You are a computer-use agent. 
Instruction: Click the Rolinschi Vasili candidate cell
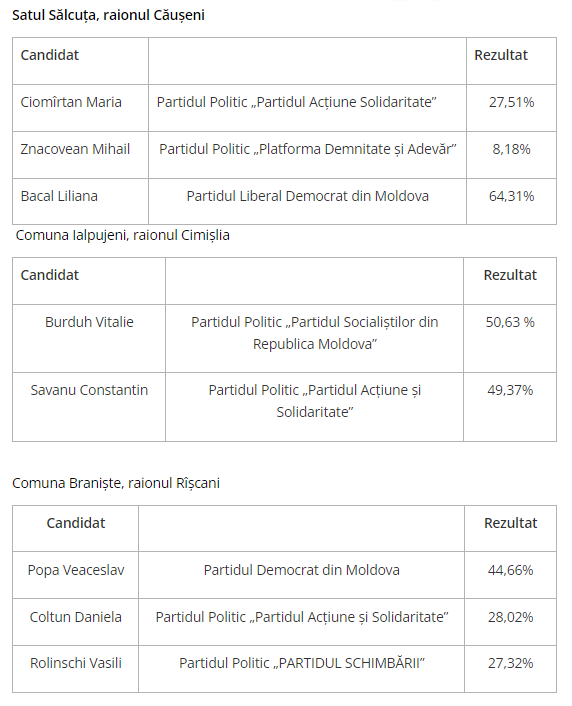(x=75, y=669)
